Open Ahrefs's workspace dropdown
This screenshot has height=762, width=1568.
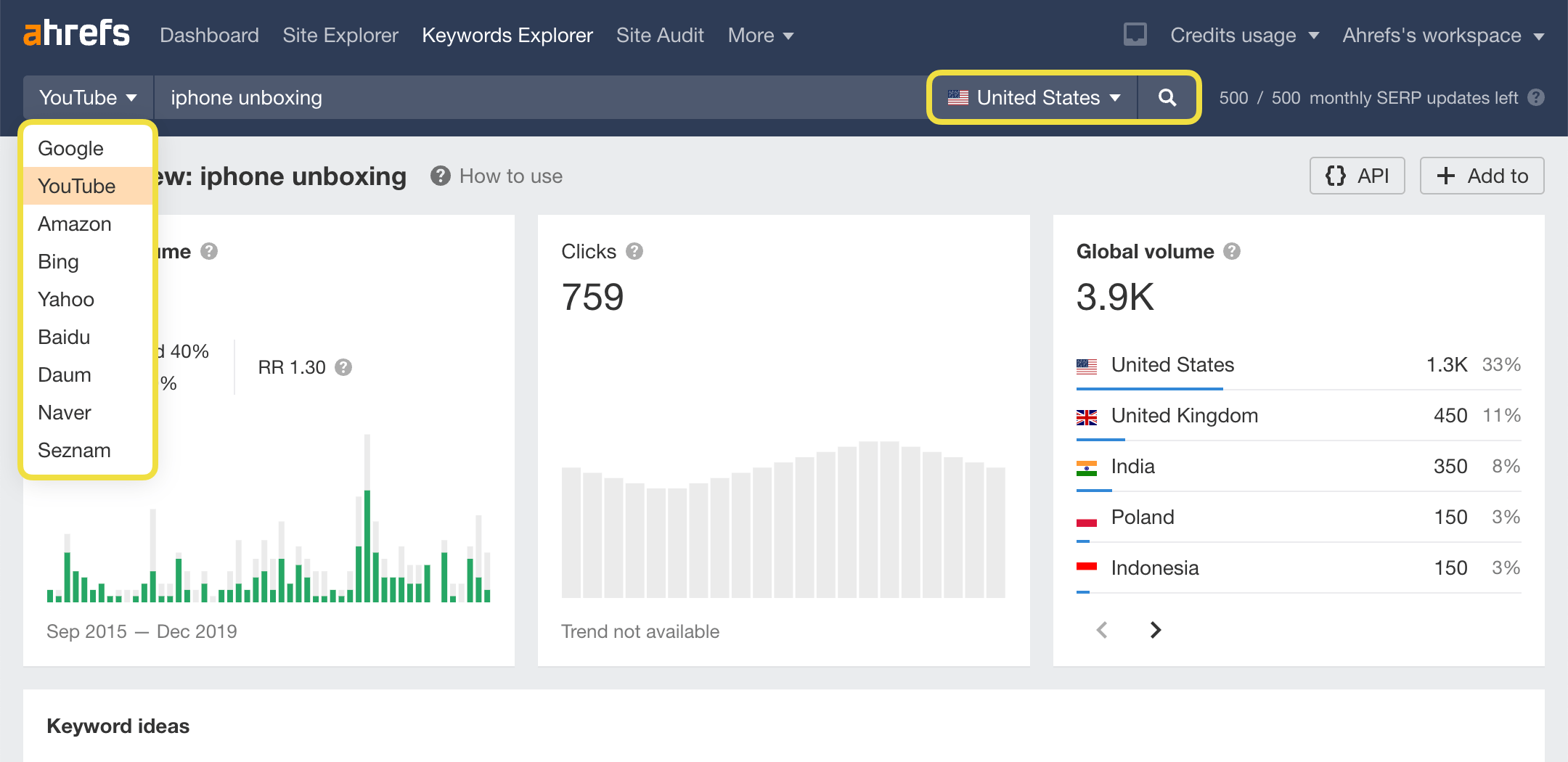(x=1442, y=35)
